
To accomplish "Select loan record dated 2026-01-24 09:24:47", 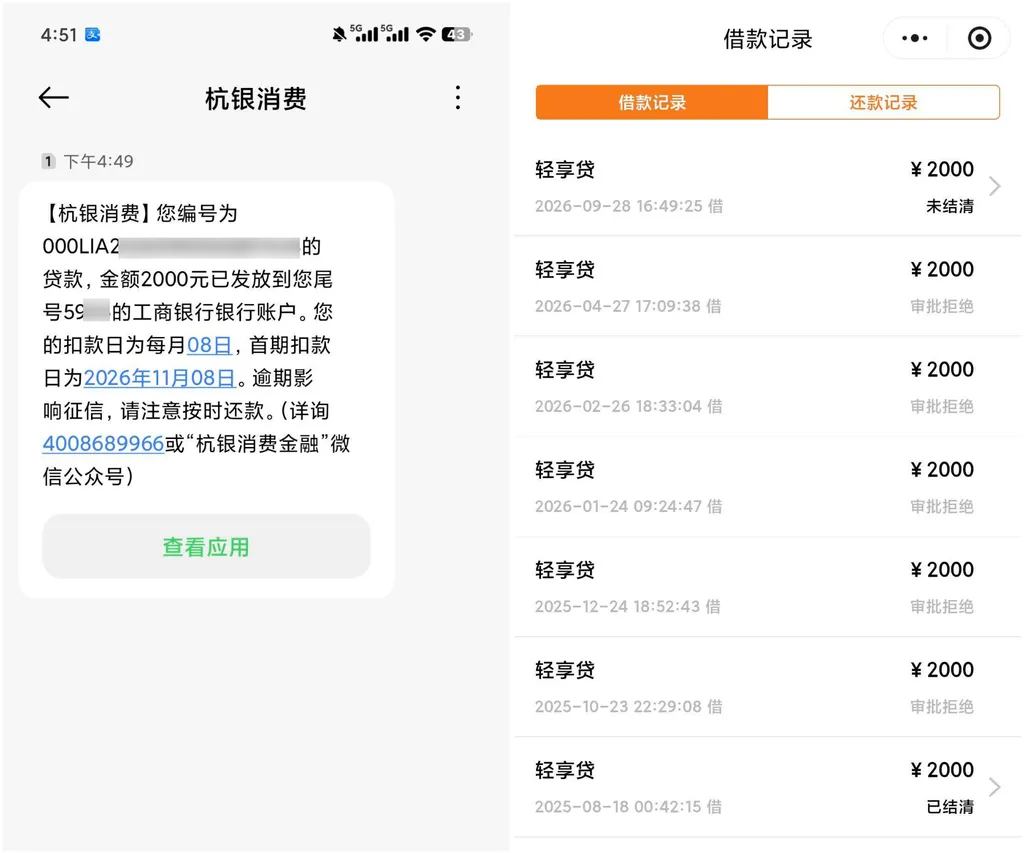I will pyautogui.click(x=767, y=487).
